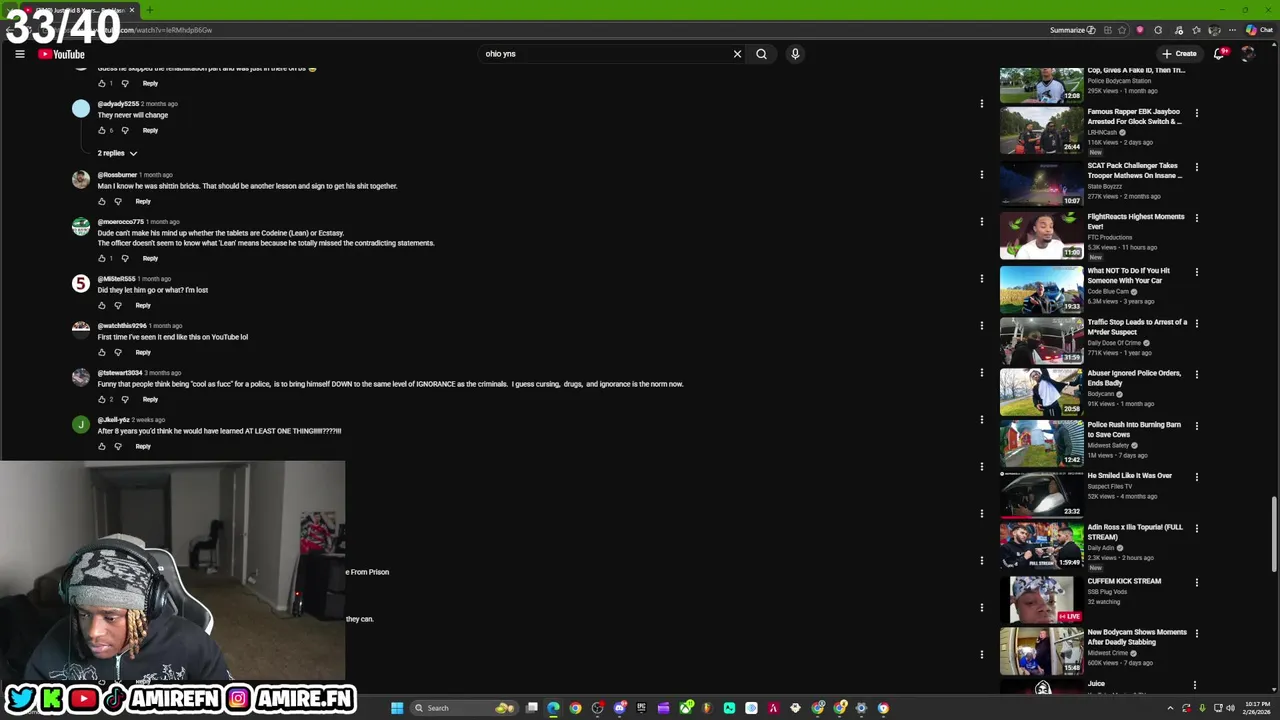This screenshot has height=720, width=1280.
Task: Open a new browser tab with plus
Action: click(150, 10)
